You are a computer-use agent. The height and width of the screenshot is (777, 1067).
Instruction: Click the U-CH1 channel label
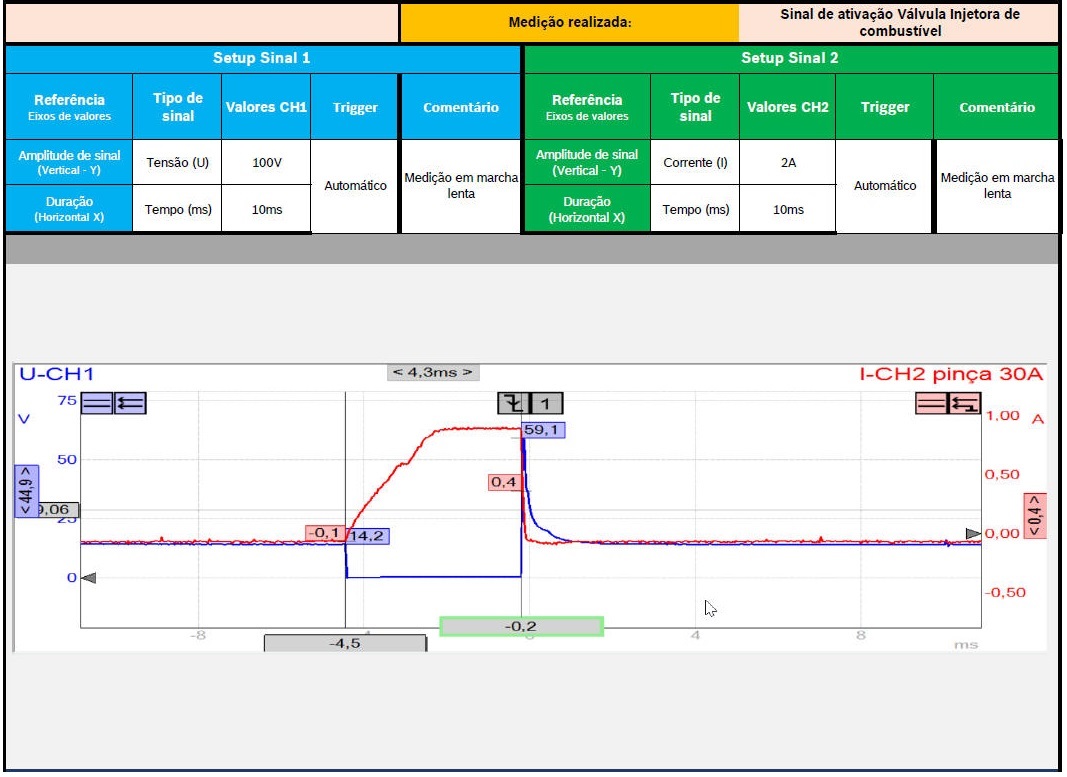(x=56, y=374)
